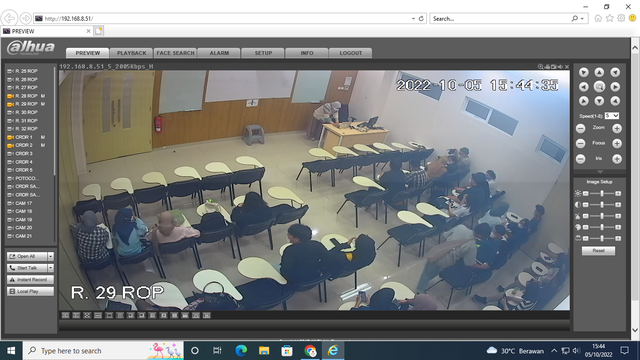Click the Focus minus button
The height and width of the screenshot is (360, 640).
coord(580,143)
